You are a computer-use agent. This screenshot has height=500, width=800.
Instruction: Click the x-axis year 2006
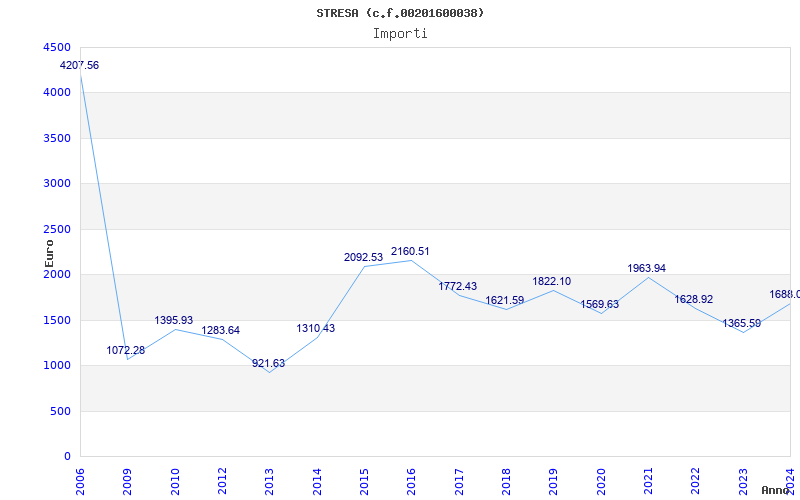pyautogui.click(x=80, y=481)
